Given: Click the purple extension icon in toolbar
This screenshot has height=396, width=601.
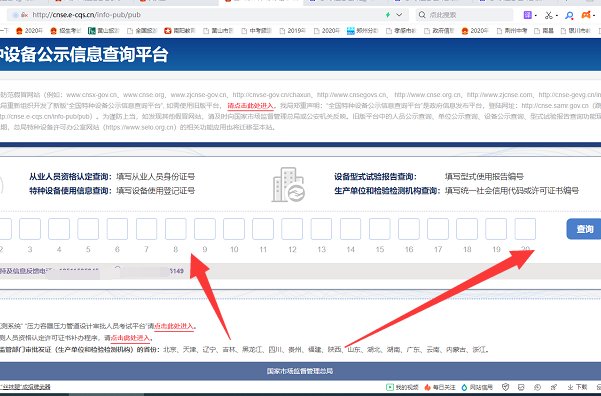Looking at the screenshot, I should click(527, 15).
